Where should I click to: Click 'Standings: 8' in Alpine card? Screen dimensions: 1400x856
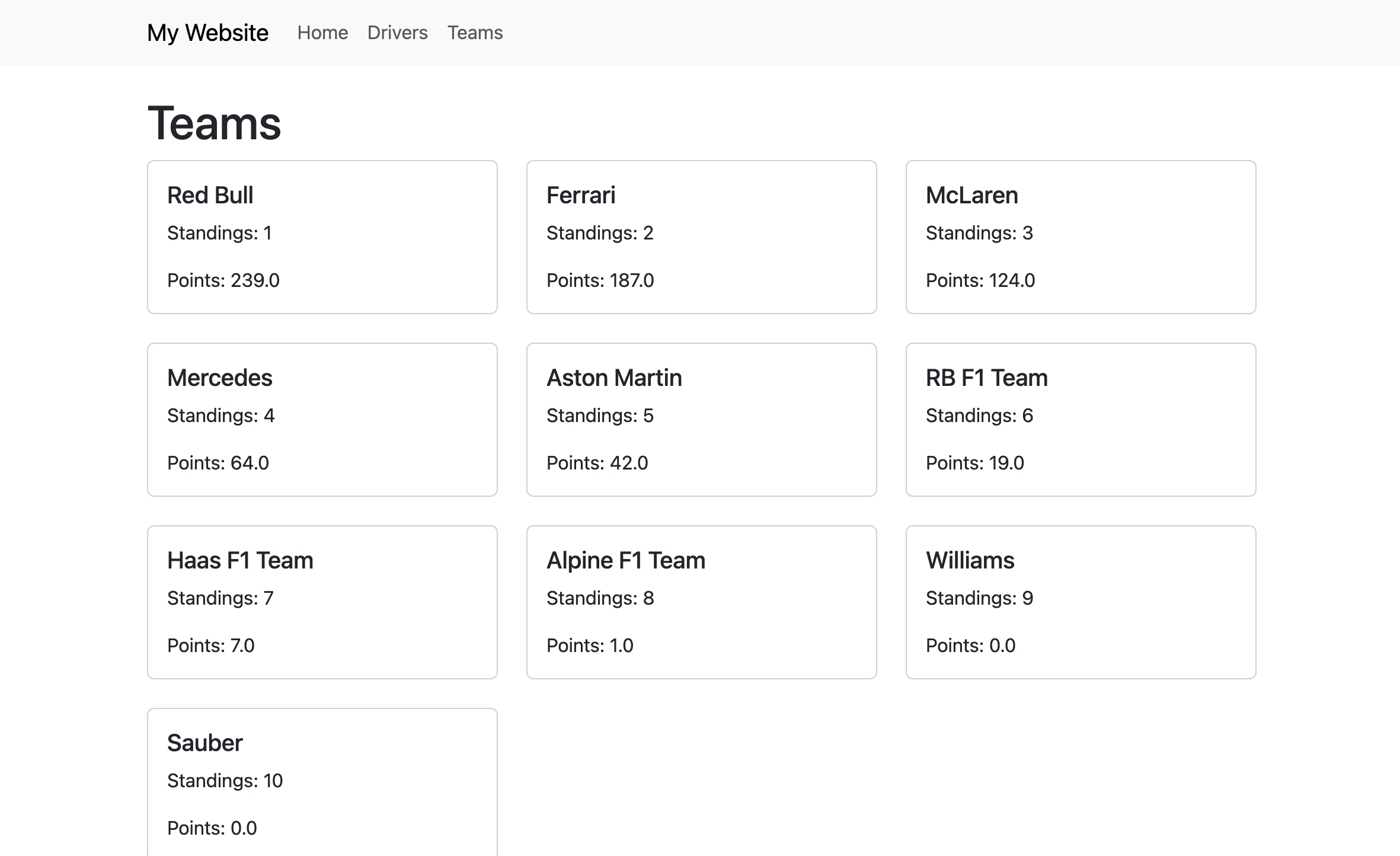pyautogui.click(x=600, y=598)
